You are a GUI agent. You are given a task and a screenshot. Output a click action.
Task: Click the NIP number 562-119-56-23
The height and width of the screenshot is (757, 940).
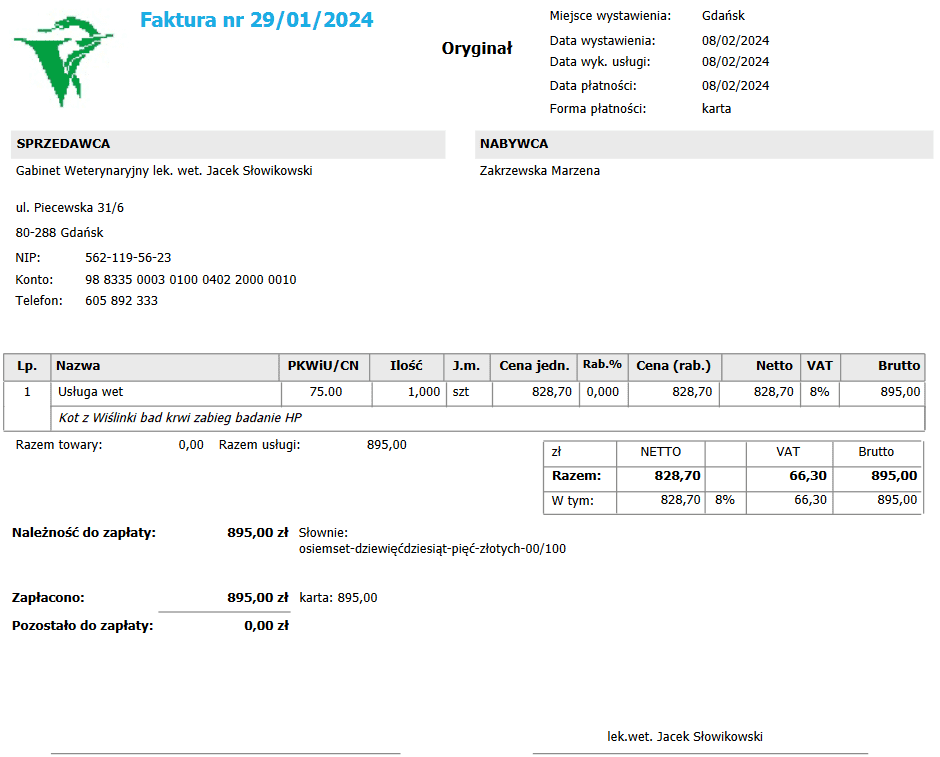point(128,258)
